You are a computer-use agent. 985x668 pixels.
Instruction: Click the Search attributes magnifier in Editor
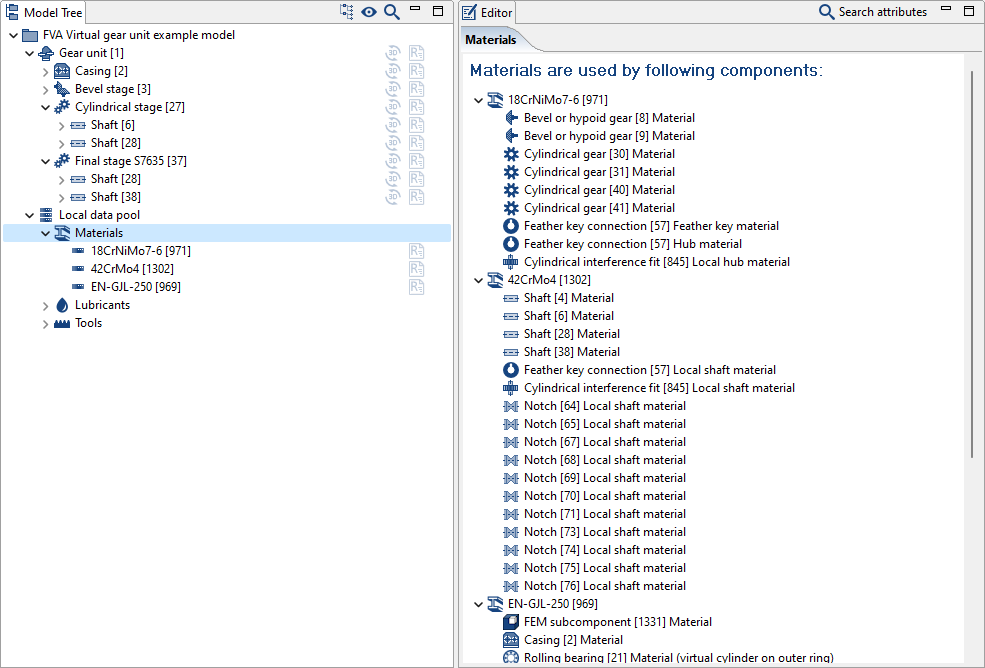coord(826,12)
